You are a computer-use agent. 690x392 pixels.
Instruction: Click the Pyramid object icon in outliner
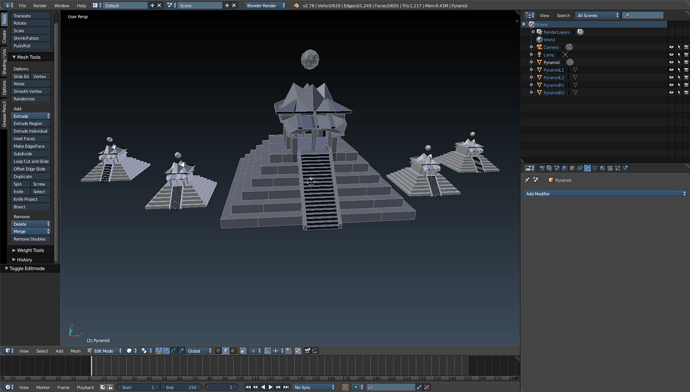point(540,62)
